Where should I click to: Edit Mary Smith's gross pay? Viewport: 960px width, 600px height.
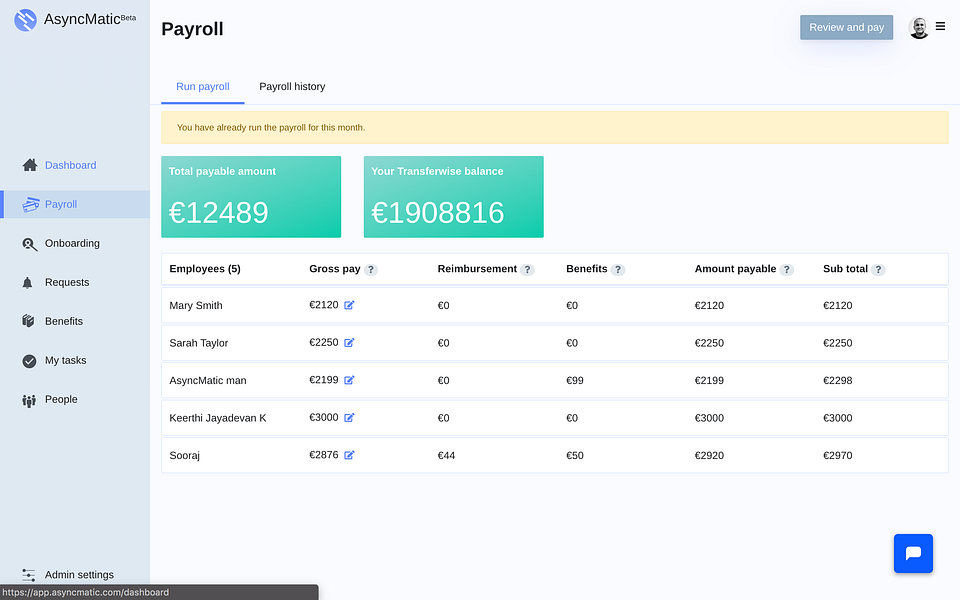(349, 305)
